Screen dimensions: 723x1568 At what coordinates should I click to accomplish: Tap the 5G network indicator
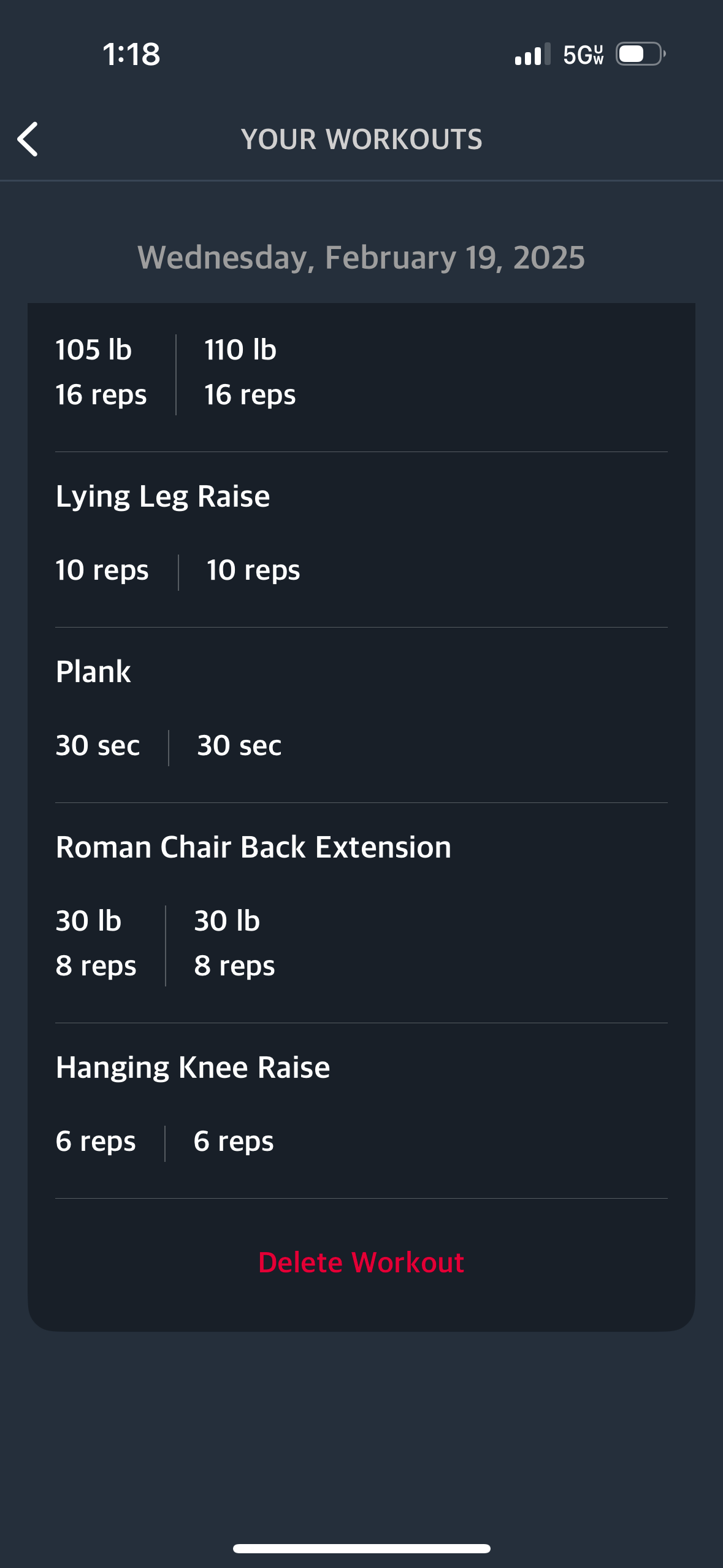point(583,55)
